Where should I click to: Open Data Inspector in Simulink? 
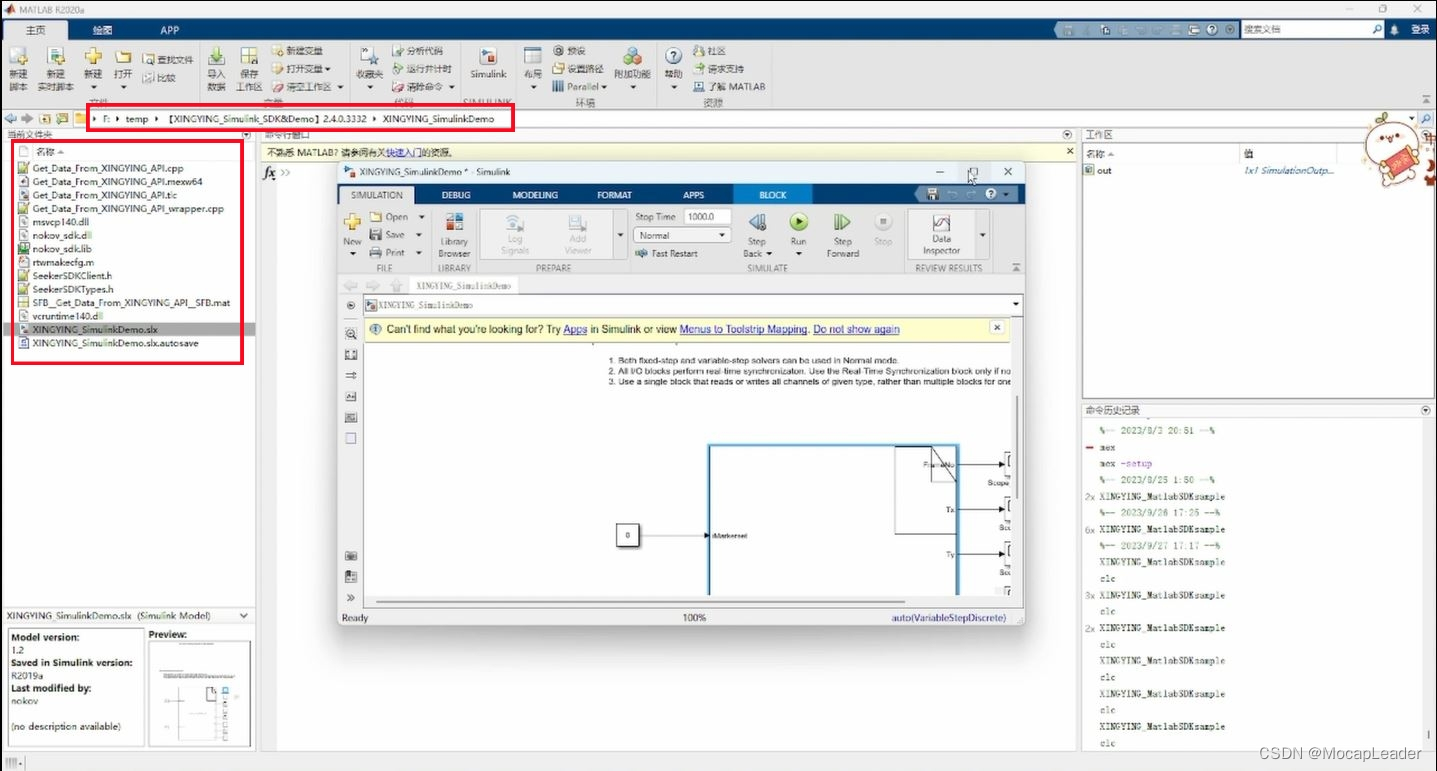pyautogui.click(x=941, y=235)
